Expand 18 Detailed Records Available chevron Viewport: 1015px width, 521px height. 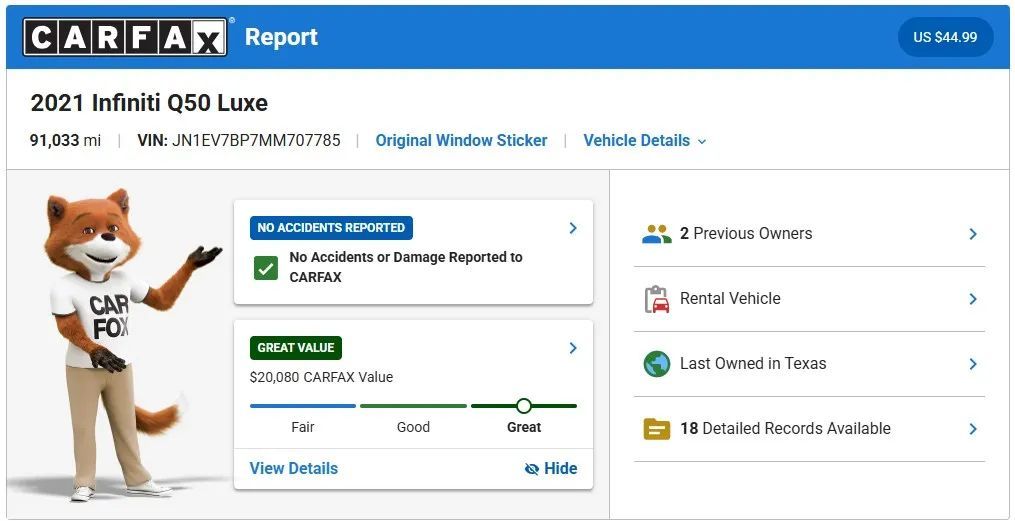pyautogui.click(x=973, y=428)
